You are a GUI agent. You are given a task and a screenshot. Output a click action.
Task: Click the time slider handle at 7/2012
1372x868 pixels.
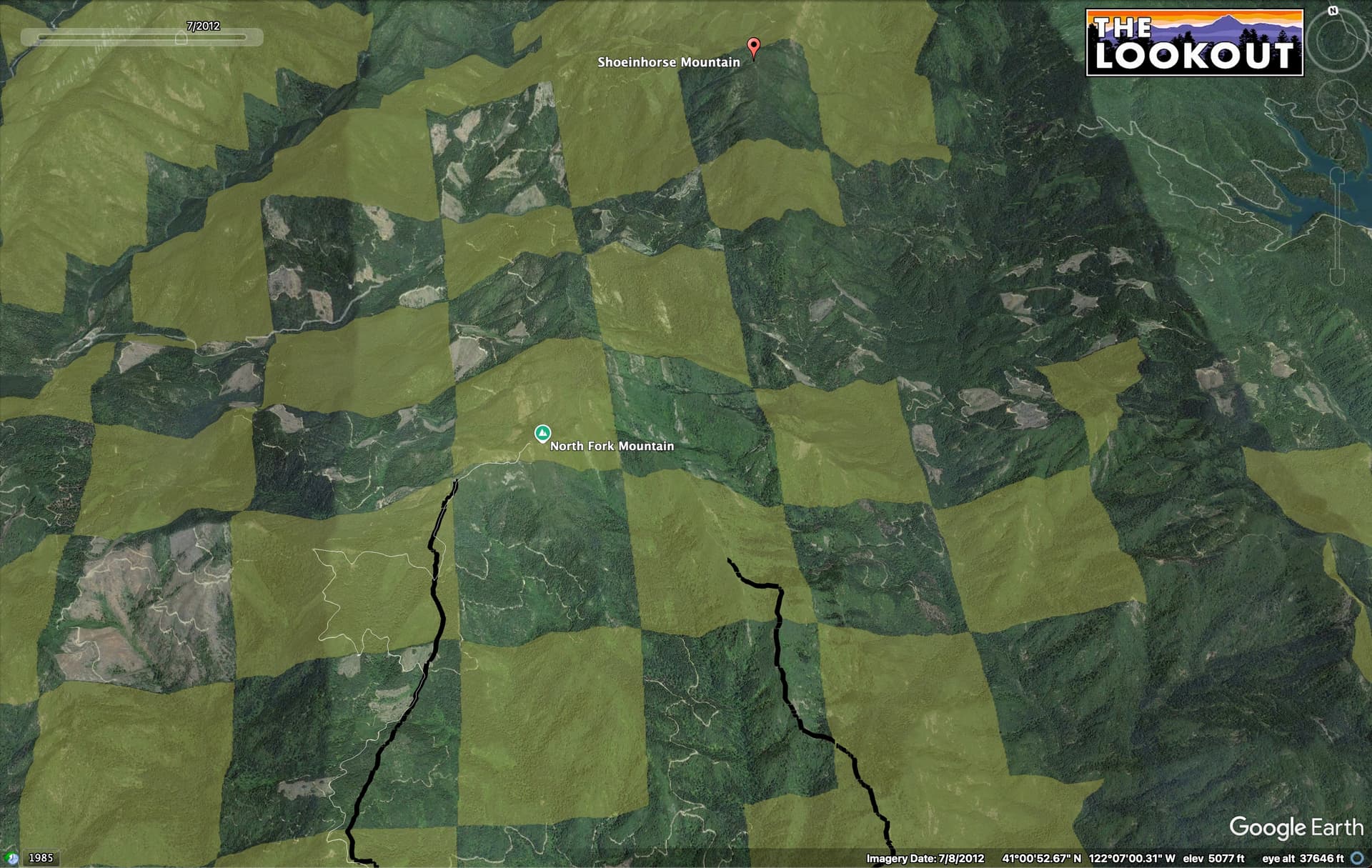click(x=182, y=38)
